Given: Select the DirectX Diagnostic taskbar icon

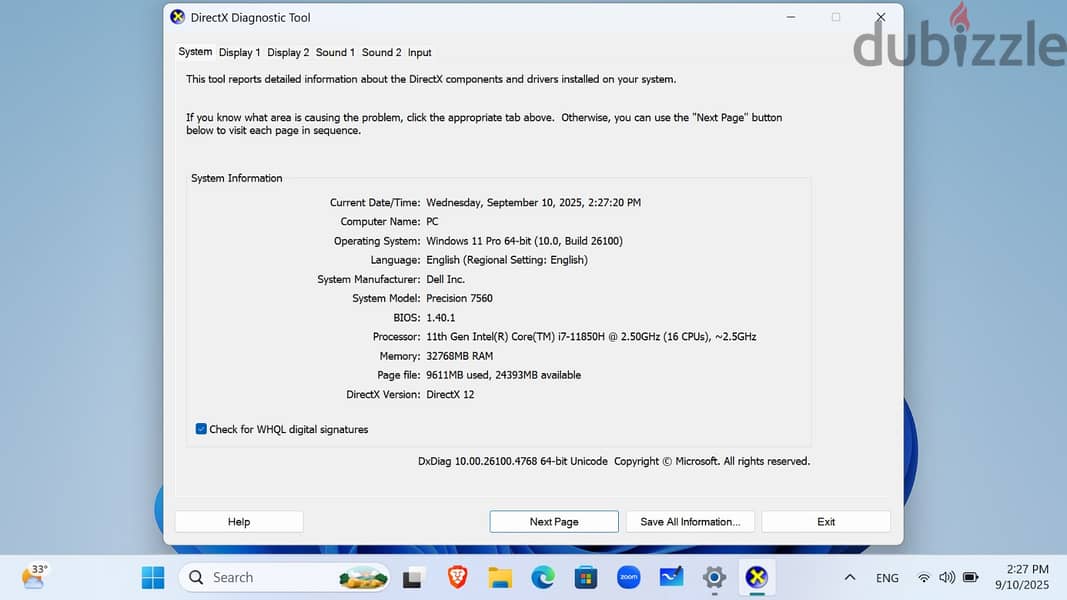Looking at the screenshot, I should click(x=756, y=578).
